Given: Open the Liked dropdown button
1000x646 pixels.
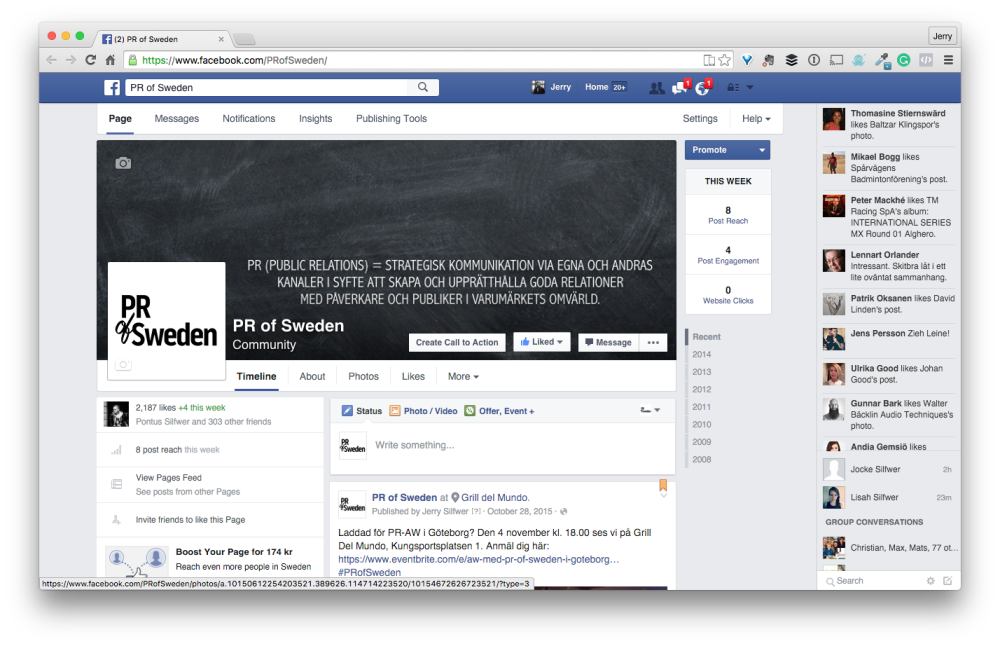Looking at the screenshot, I should (x=541, y=342).
